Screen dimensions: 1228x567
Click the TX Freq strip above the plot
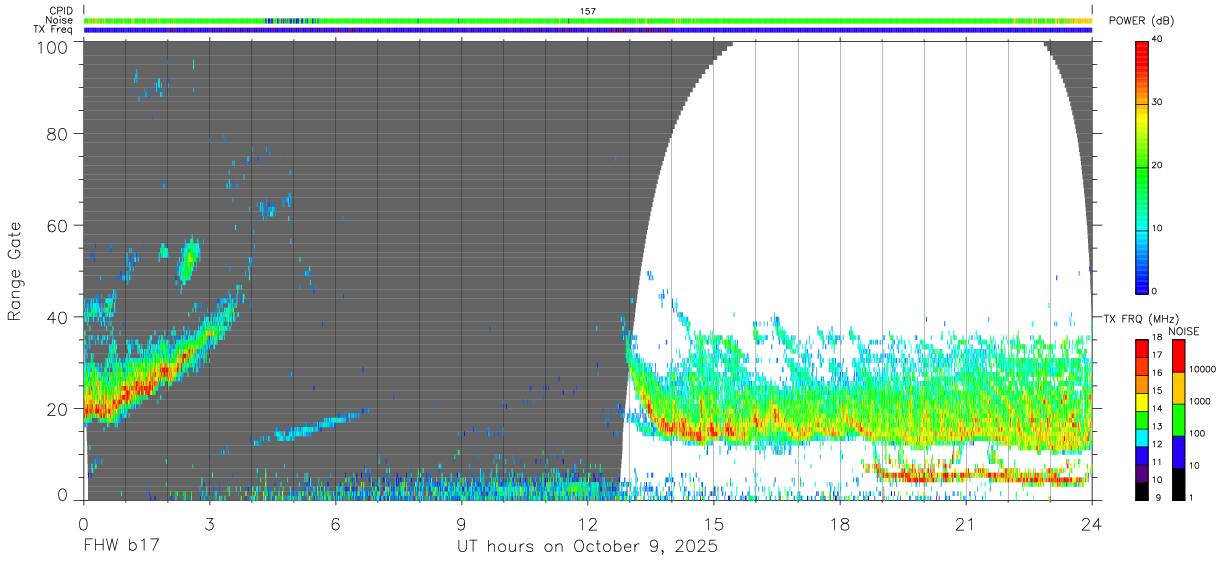click(587, 30)
